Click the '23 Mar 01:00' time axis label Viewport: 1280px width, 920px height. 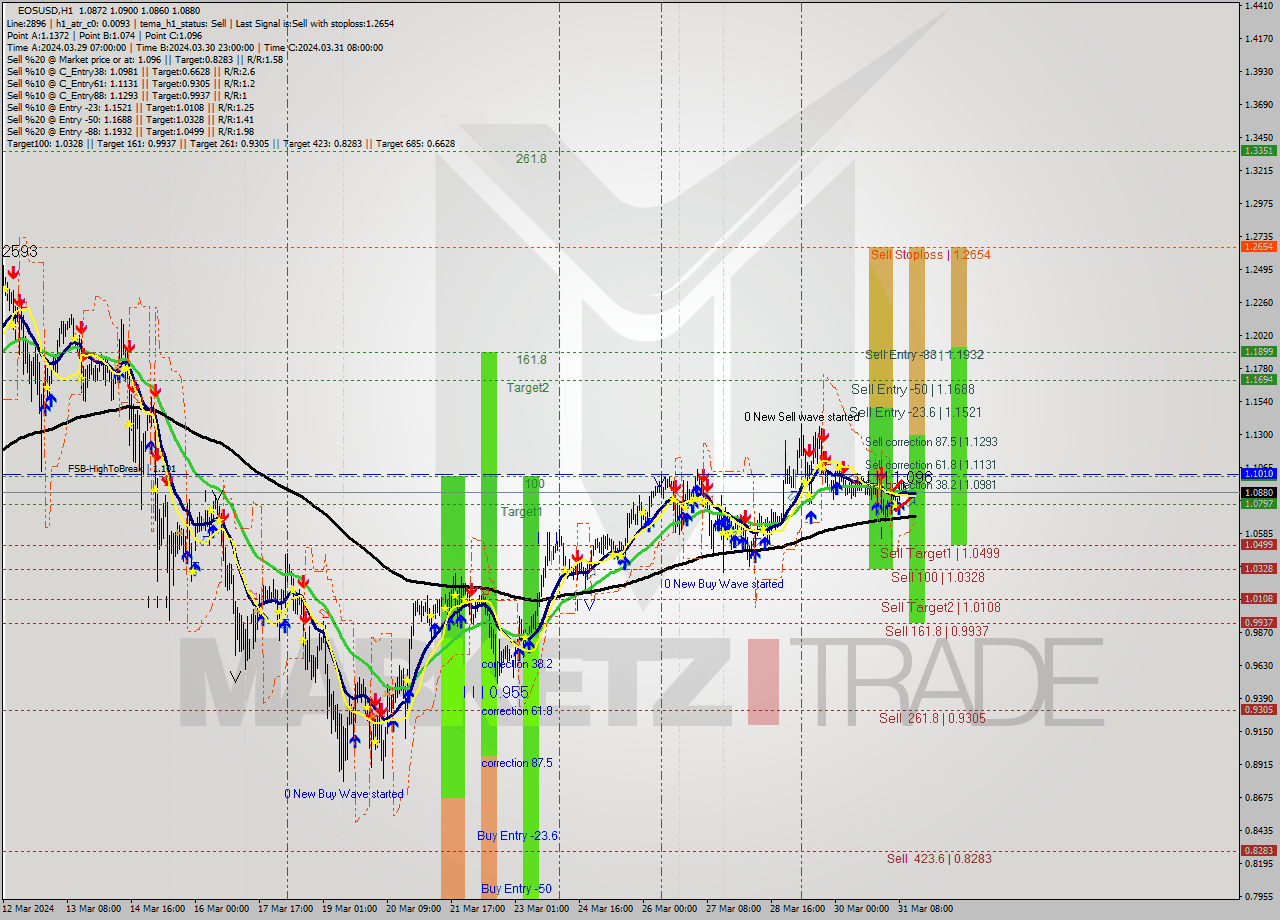(x=540, y=909)
